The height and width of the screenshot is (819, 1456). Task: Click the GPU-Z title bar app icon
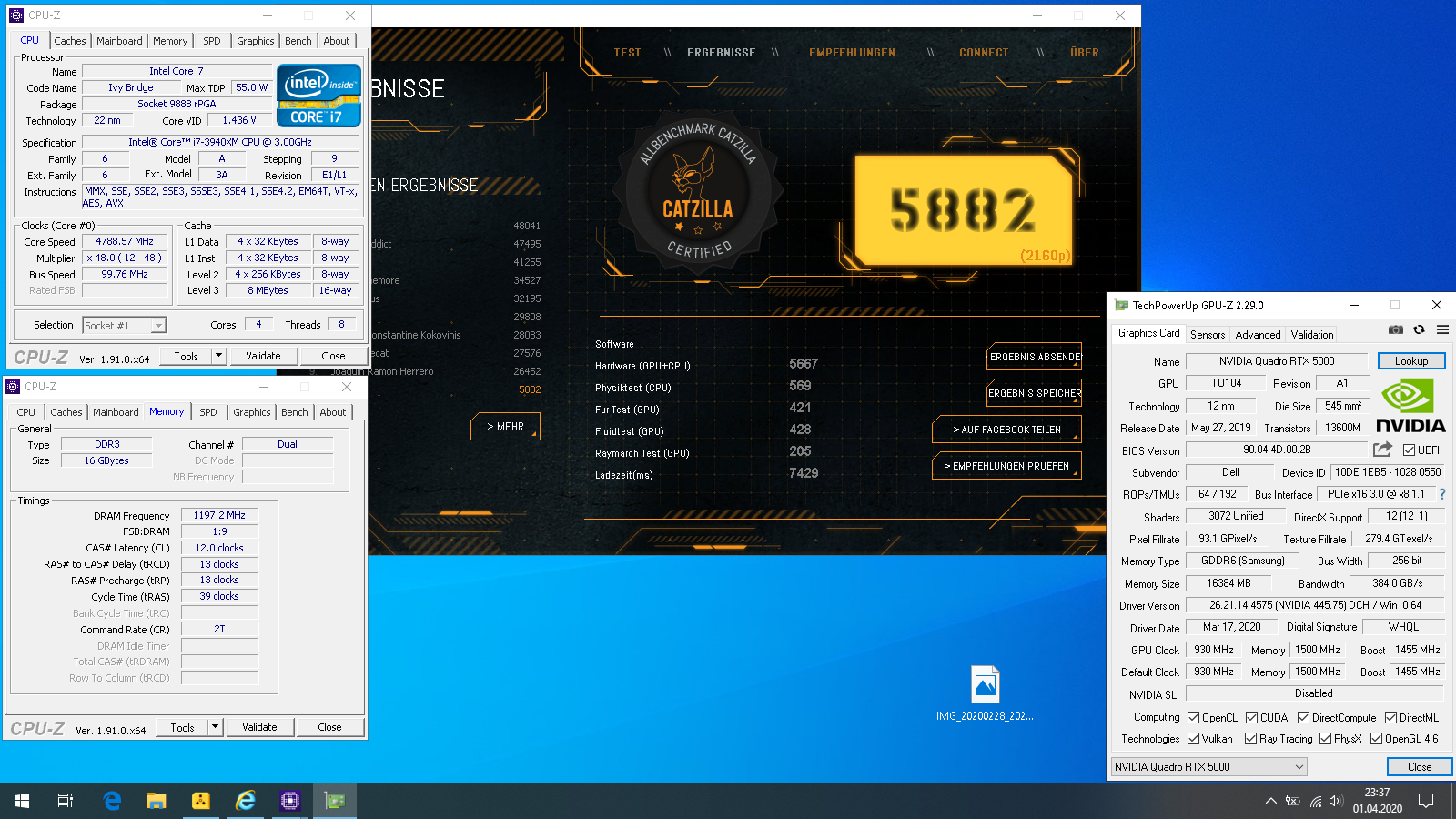coord(1122,306)
